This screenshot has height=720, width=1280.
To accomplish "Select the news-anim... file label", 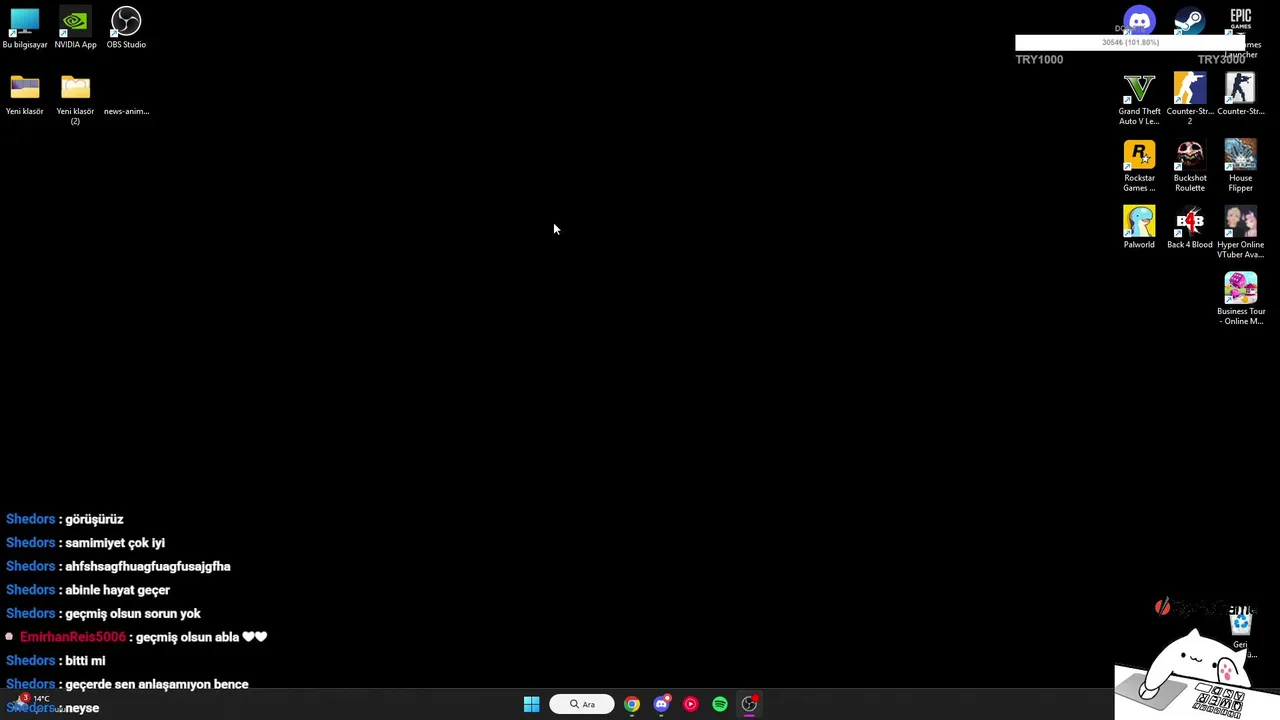I will (126, 111).
